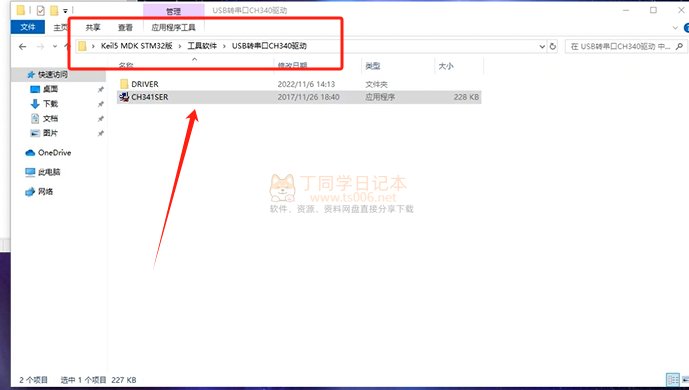Click the pin icon beside 文档
This screenshot has width=689, height=390.
(x=101, y=119)
